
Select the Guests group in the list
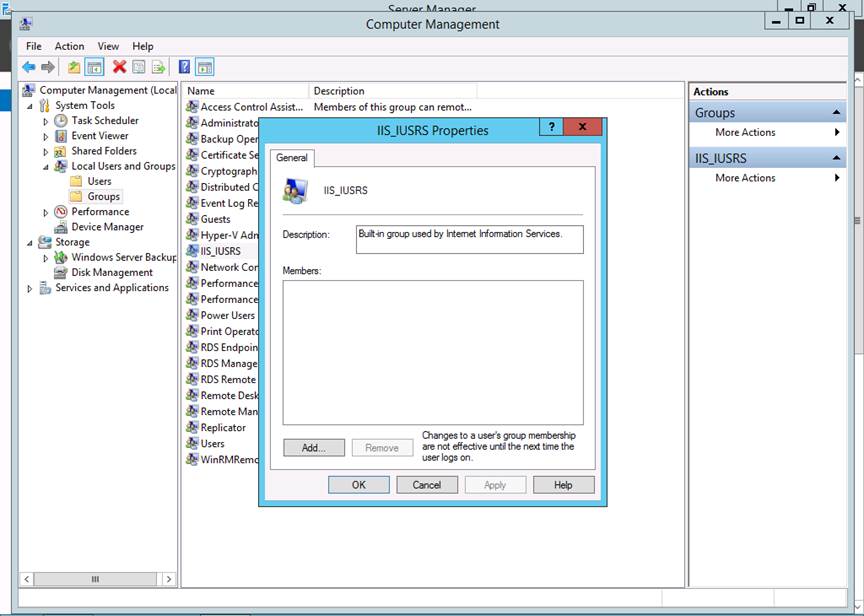tap(215, 219)
